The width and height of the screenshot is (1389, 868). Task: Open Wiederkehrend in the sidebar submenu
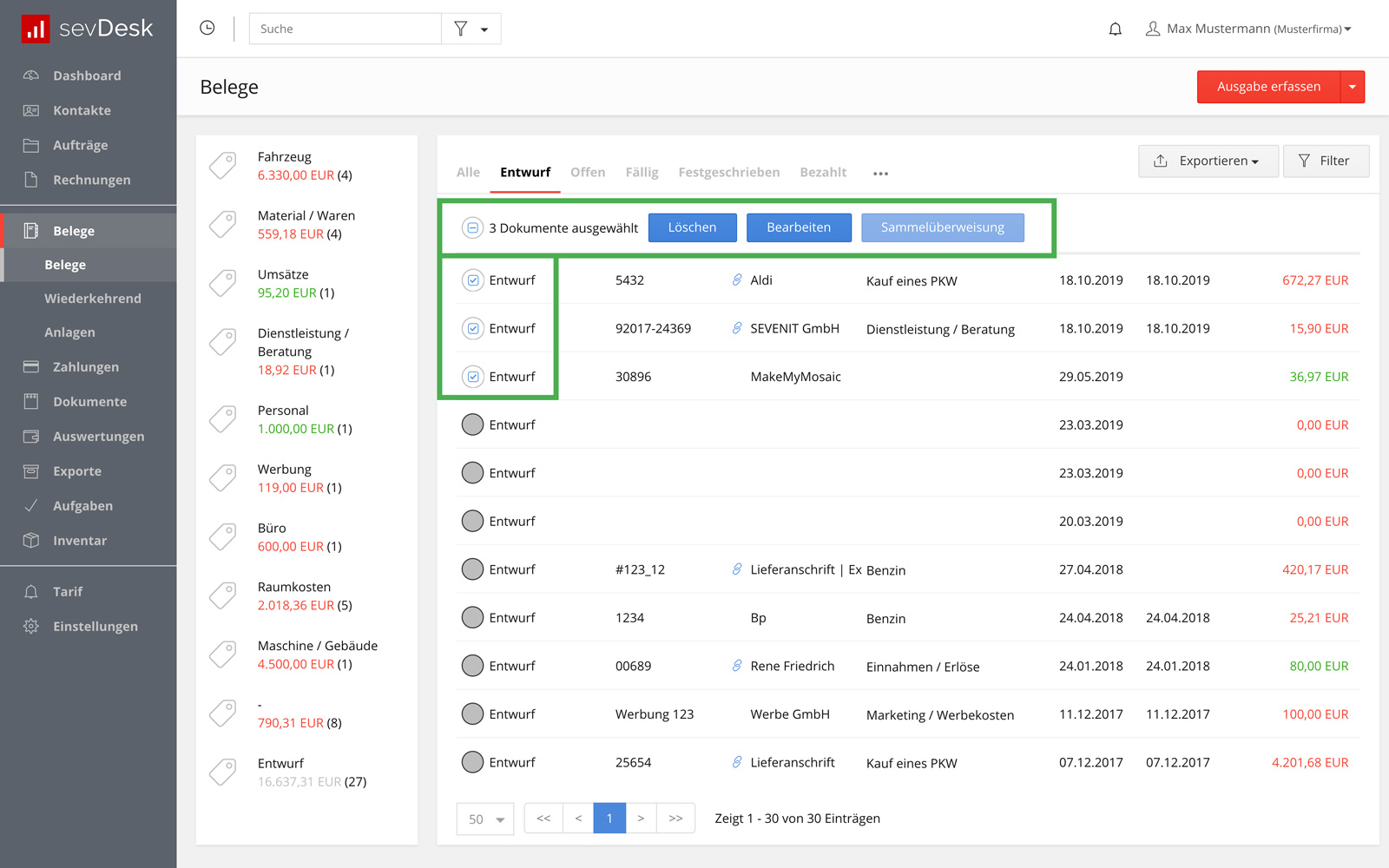pyautogui.click(x=93, y=299)
